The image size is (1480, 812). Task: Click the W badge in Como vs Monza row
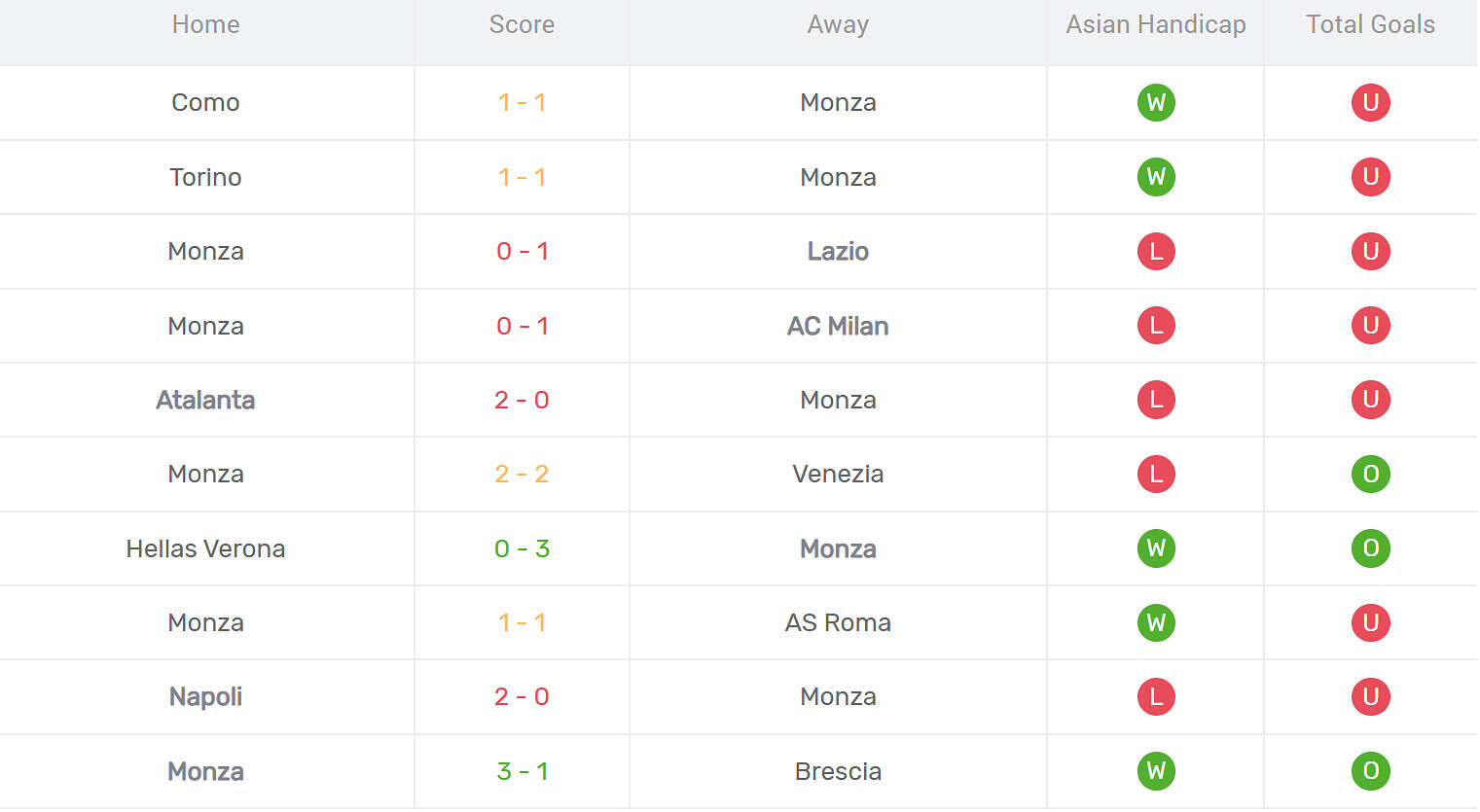[x=1156, y=102]
